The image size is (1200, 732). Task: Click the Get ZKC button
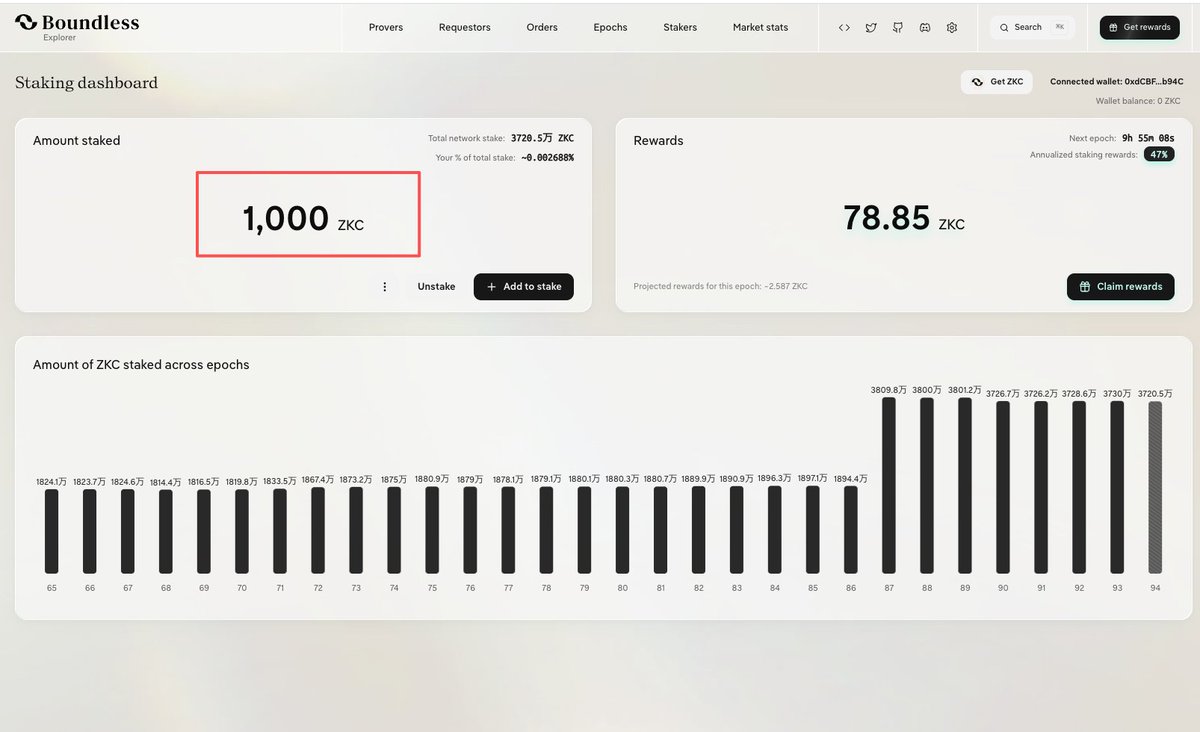[997, 82]
